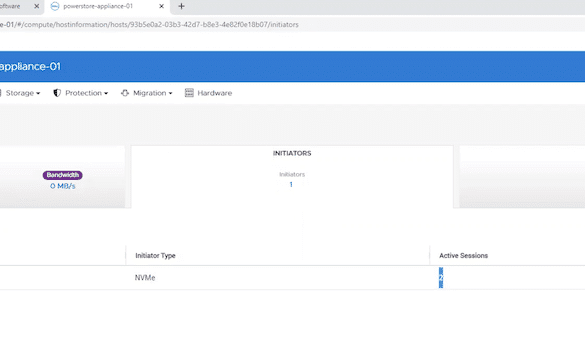The width and height of the screenshot is (585, 361).
Task: Open the Hardware menu
Action: click(x=209, y=93)
